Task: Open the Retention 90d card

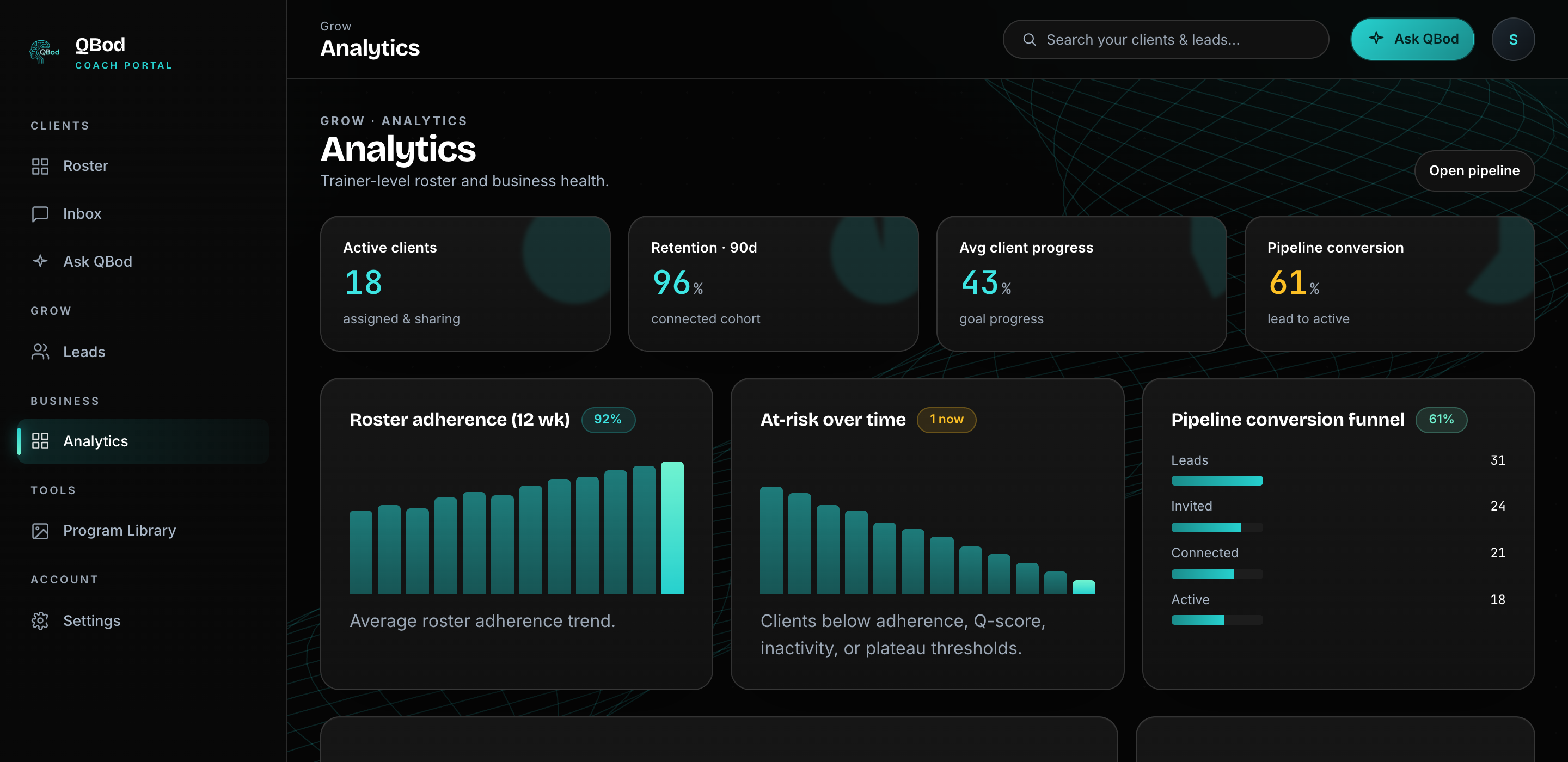Action: pos(773,284)
